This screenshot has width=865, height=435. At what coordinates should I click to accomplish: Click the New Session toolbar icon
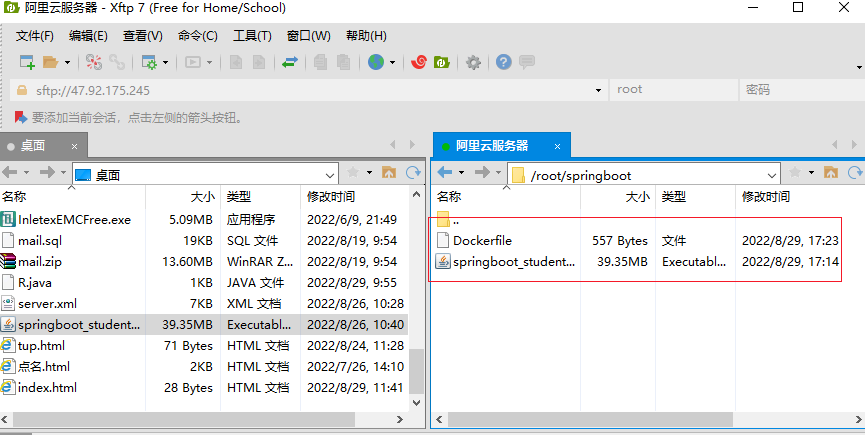pos(27,62)
